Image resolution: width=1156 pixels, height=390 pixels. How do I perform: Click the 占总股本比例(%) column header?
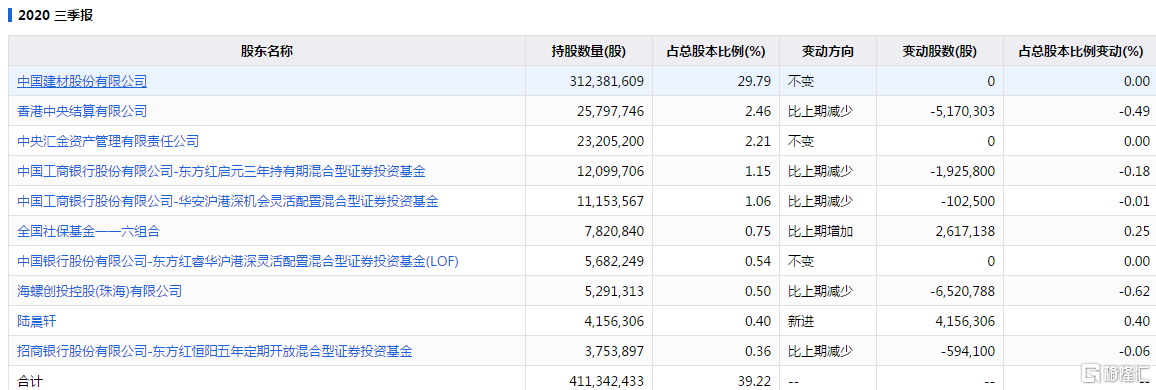point(715,51)
